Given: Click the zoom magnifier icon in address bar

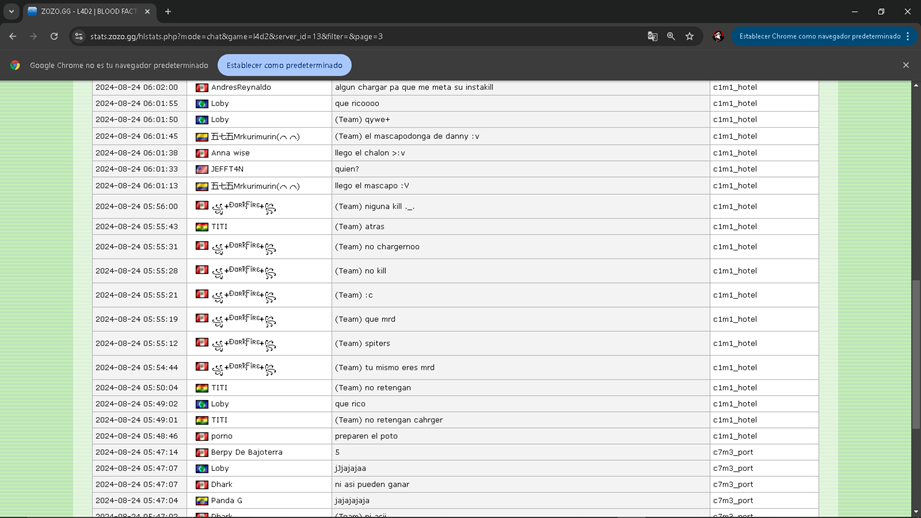Looking at the screenshot, I should click(x=671, y=36).
